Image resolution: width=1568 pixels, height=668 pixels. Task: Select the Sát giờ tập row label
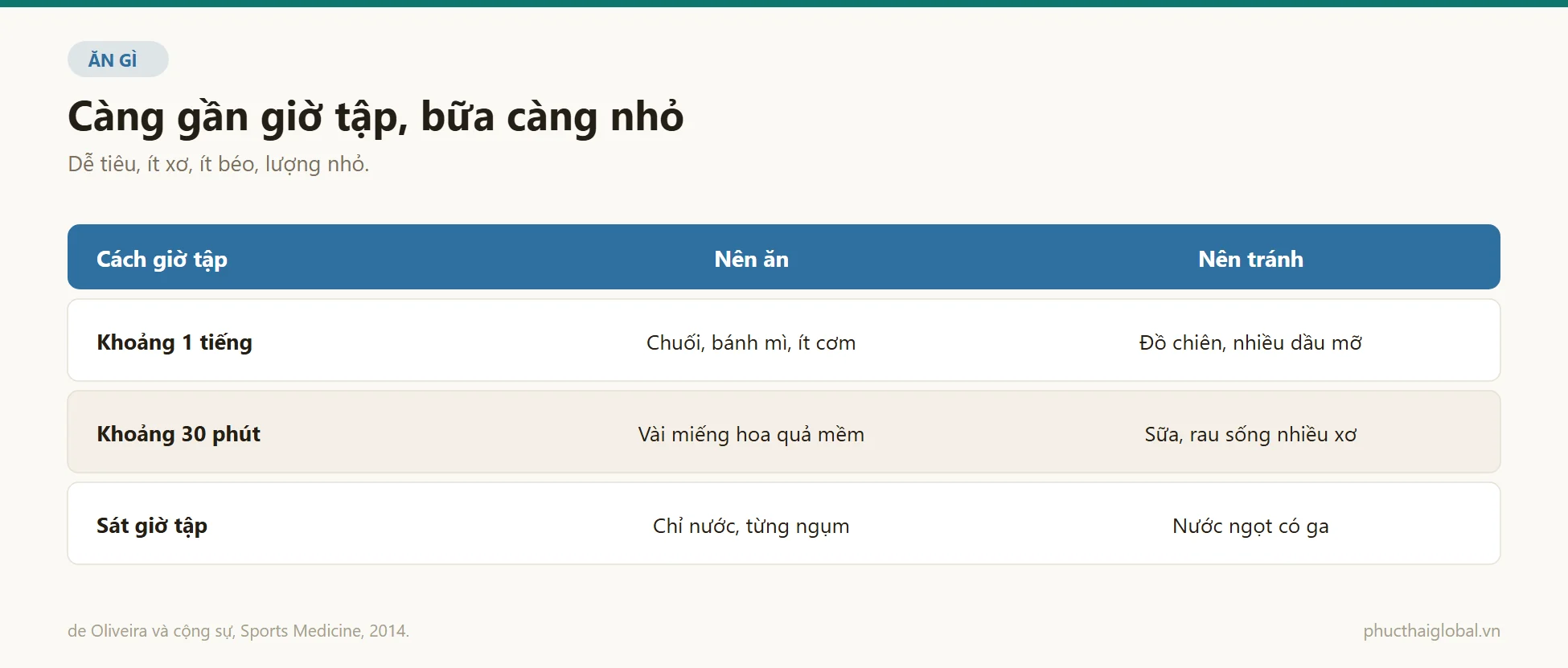pyautogui.click(x=152, y=526)
